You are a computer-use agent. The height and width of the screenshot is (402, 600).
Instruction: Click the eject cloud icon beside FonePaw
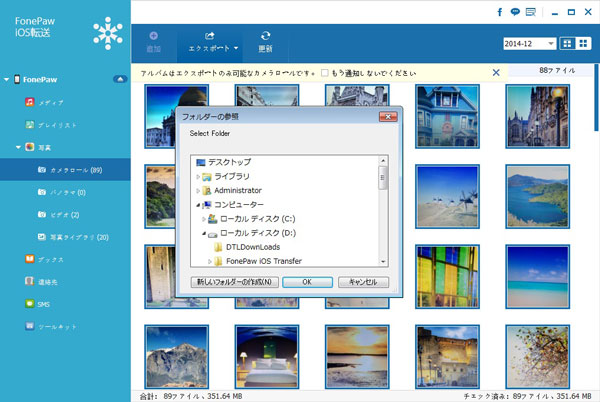120,79
